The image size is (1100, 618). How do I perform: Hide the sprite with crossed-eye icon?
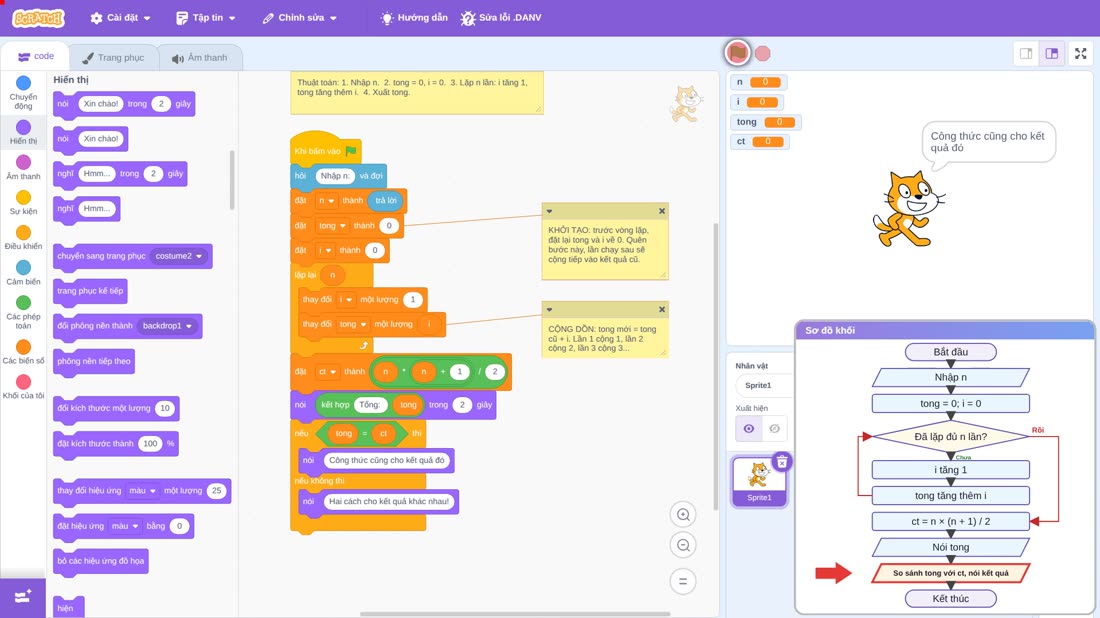pyautogui.click(x=774, y=429)
